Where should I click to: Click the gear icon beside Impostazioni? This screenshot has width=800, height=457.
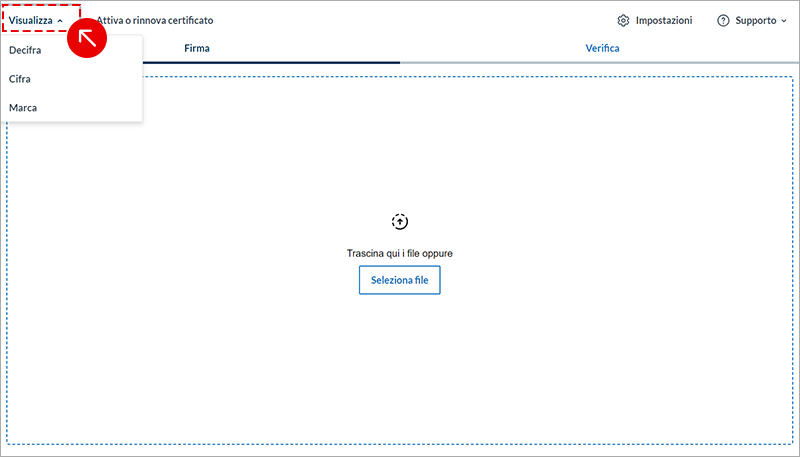tap(624, 20)
